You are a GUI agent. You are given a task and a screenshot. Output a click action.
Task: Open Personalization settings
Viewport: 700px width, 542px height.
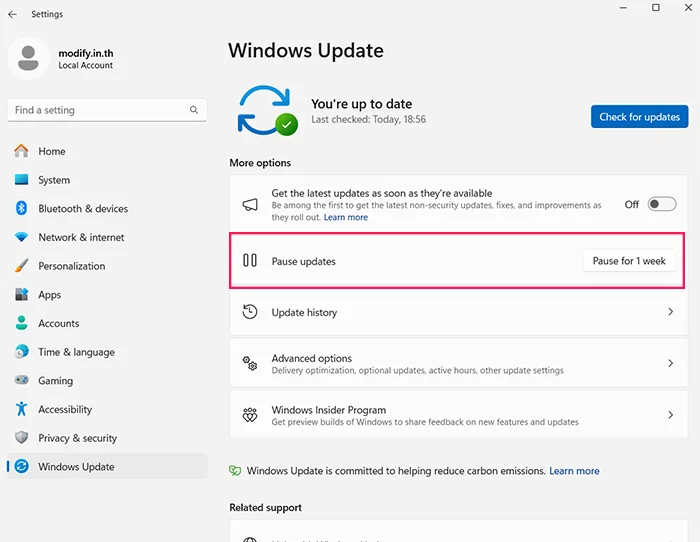pyautogui.click(x=107, y=266)
